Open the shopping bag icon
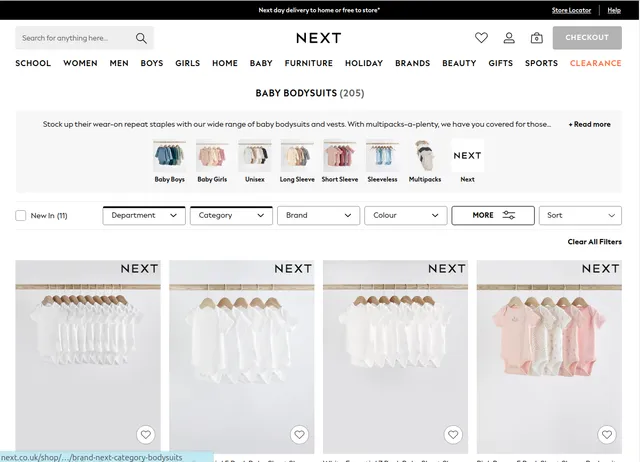640x462 pixels. tap(536, 38)
